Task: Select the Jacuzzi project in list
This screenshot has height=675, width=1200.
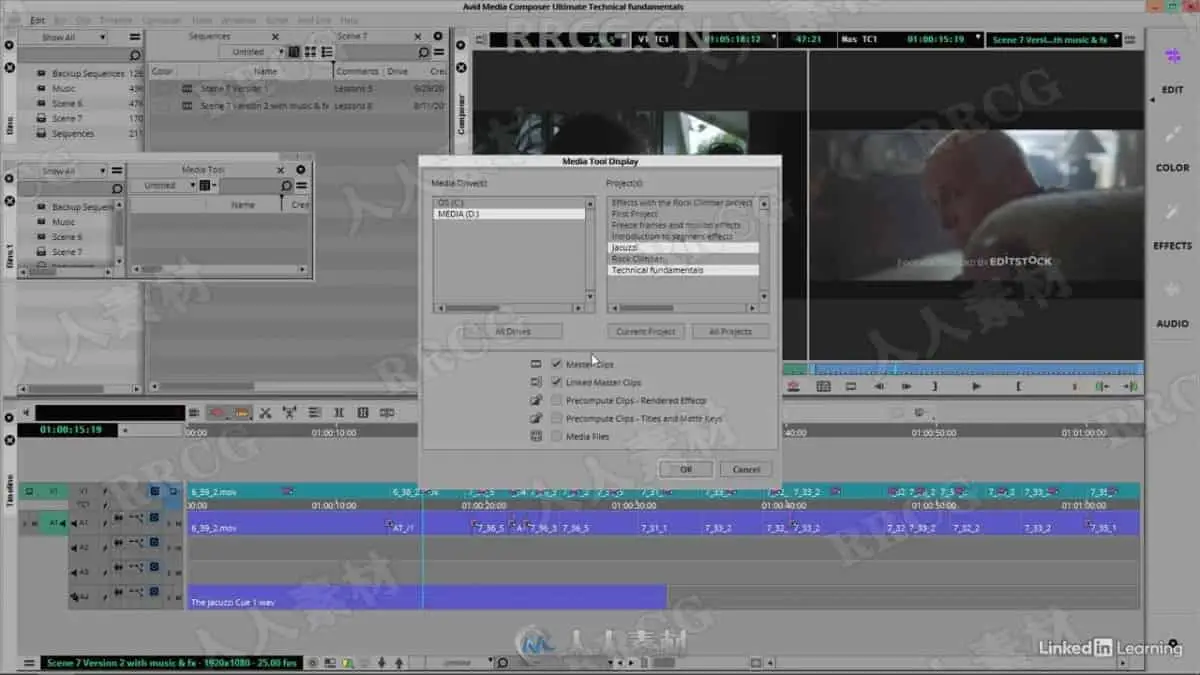Action: 684,247
